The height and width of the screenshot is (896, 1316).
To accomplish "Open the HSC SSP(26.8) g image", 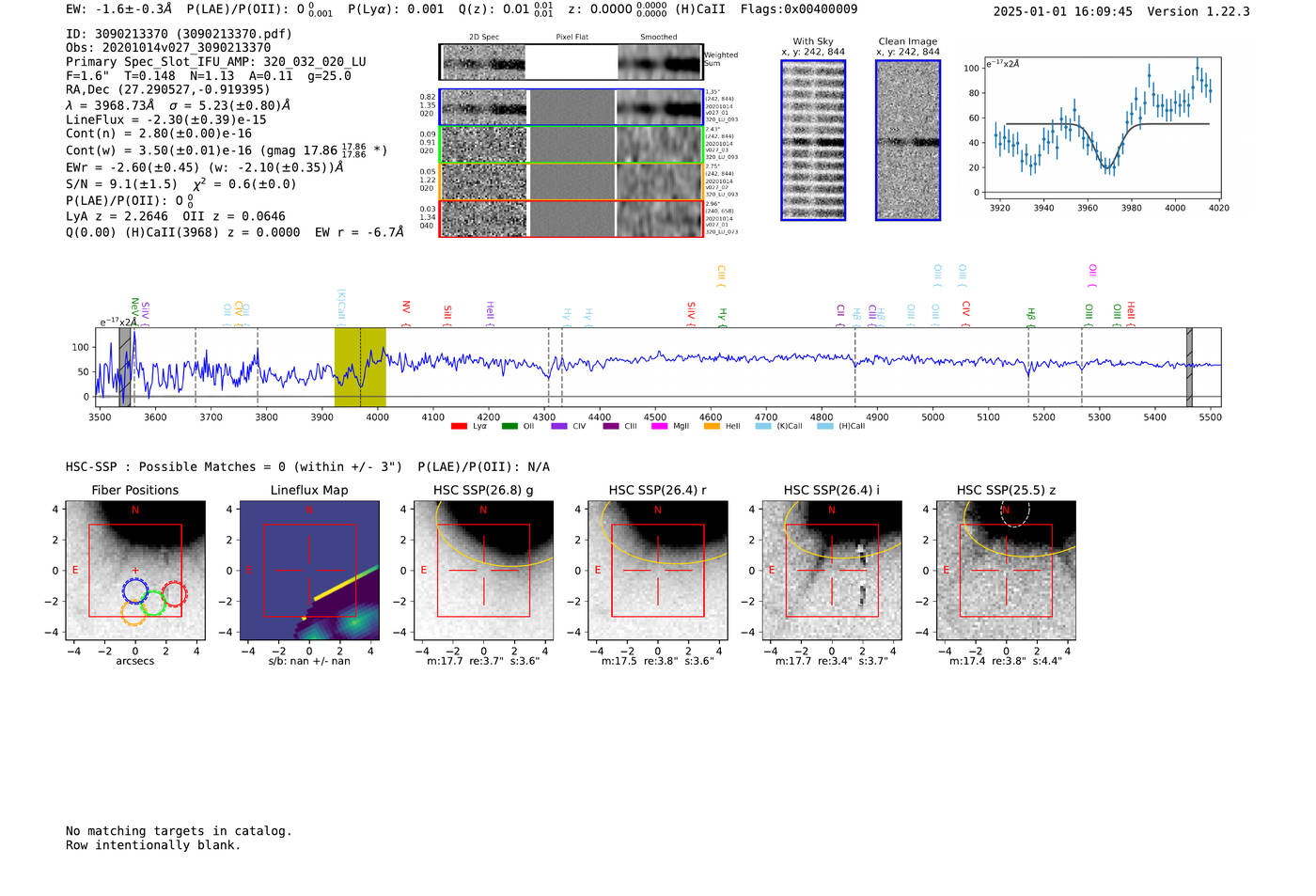I will pyautogui.click(x=483, y=571).
